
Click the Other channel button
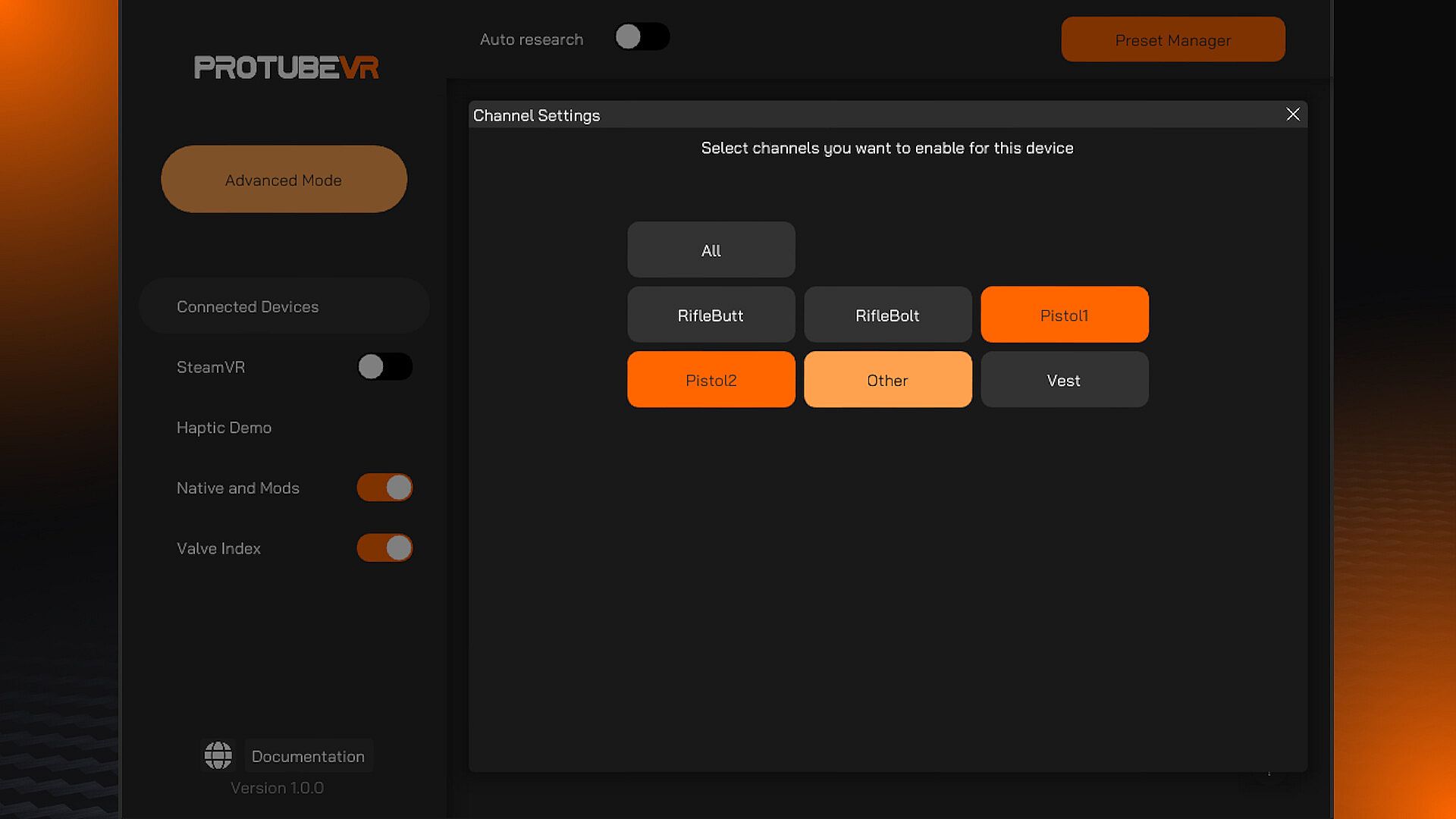point(887,380)
